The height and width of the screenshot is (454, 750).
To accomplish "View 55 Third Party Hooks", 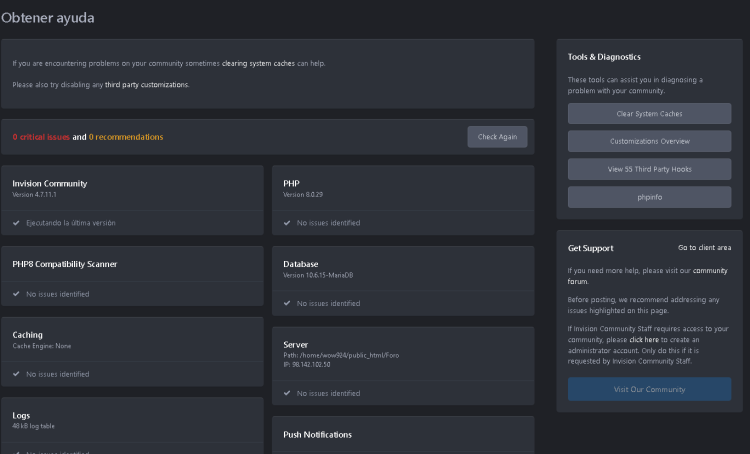I will (x=649, y=169).
